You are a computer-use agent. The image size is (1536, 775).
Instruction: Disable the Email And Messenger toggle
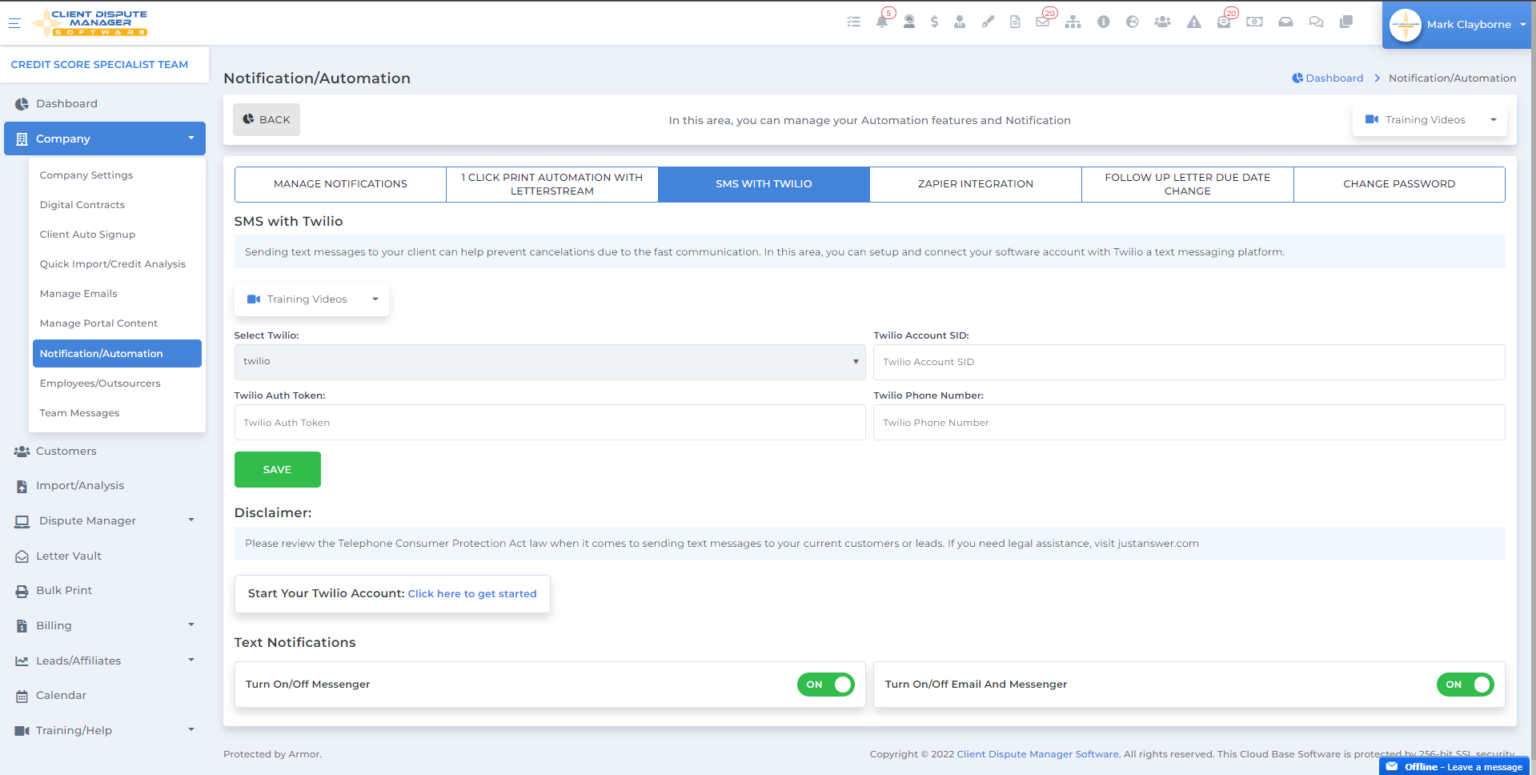point(1465,684)
